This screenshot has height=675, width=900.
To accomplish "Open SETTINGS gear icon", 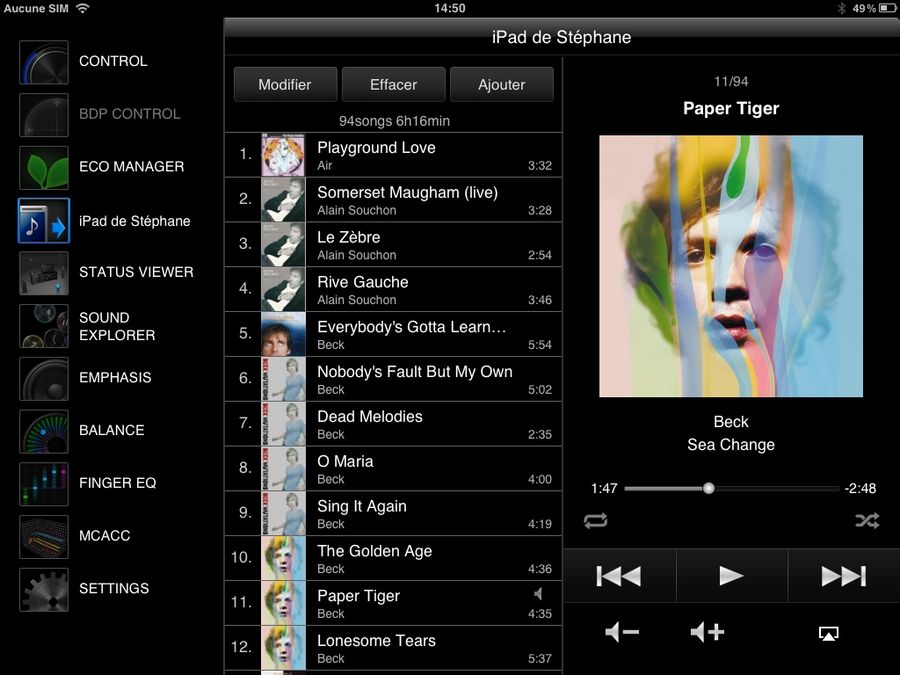I will pyautogui.click(x=44, y=590).
